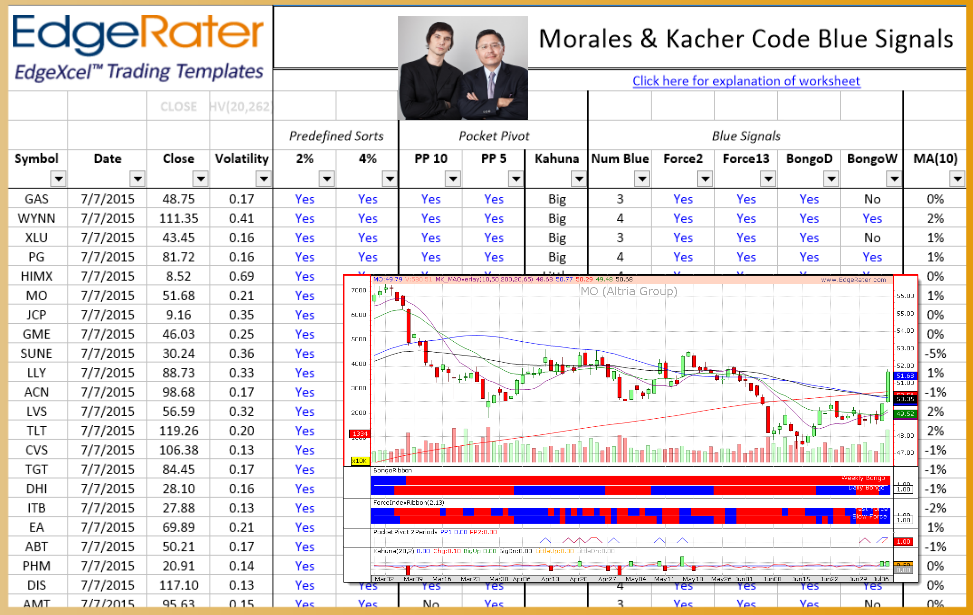Select the ITB symbol cell
This screenshot has width=973, height=615.
37,508
